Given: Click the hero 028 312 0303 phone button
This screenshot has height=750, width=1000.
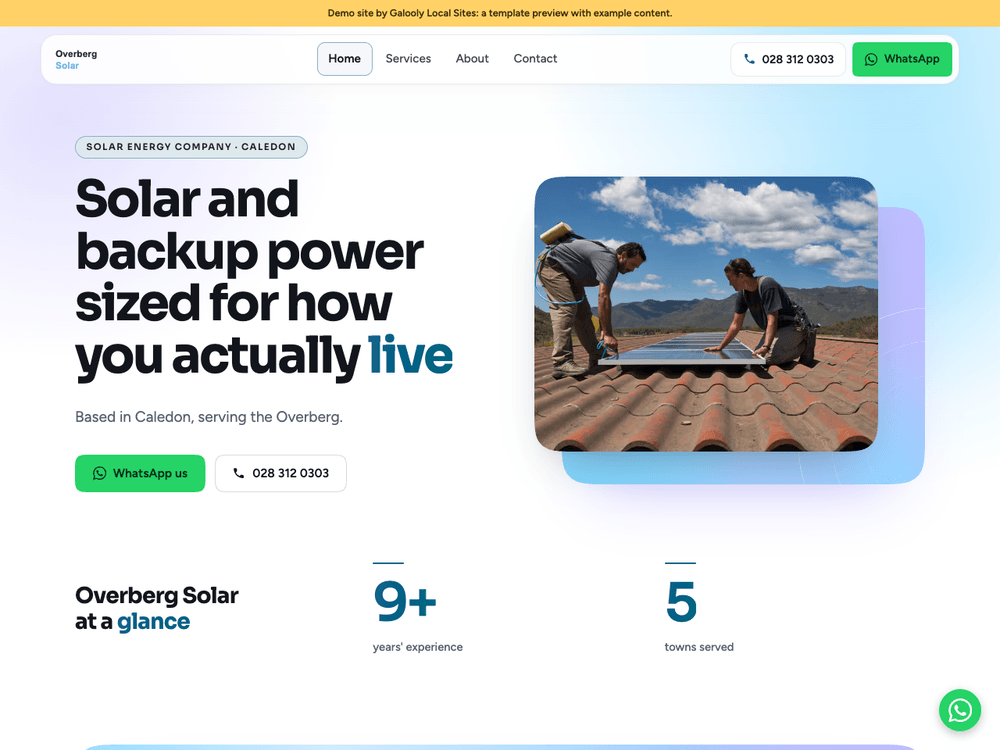Looking at the screenshot, I should tap(281, 473).
